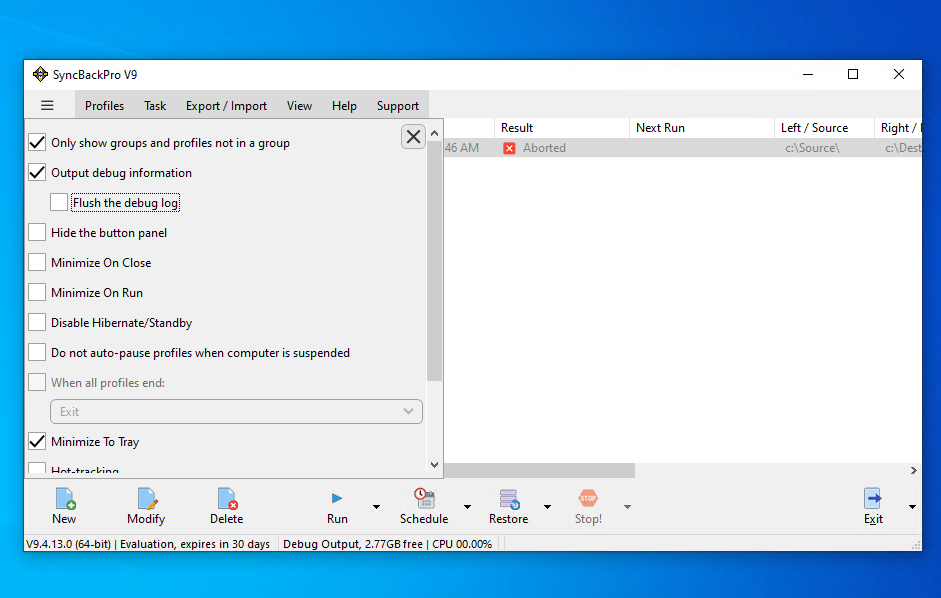941x598 pixels.
Task: Click the red Aborted result icon
Action: point(509,148)
